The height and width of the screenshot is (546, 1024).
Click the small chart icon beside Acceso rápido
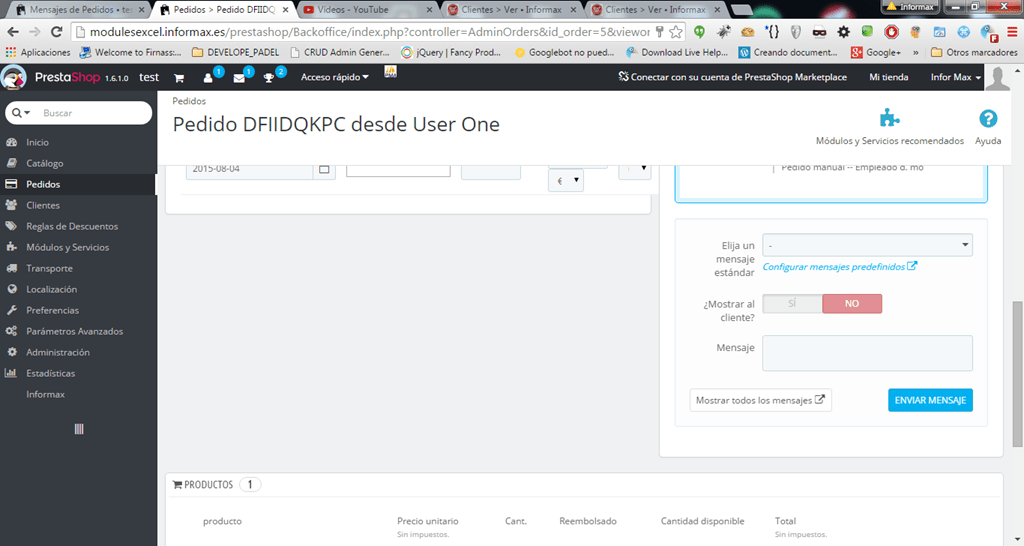coord(391,72)
